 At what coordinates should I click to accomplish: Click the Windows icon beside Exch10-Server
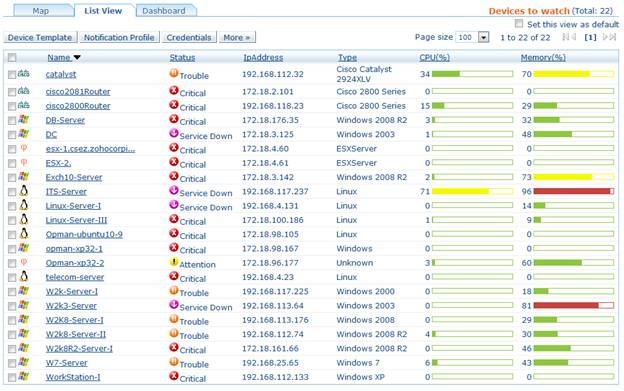tap(23, 177)
